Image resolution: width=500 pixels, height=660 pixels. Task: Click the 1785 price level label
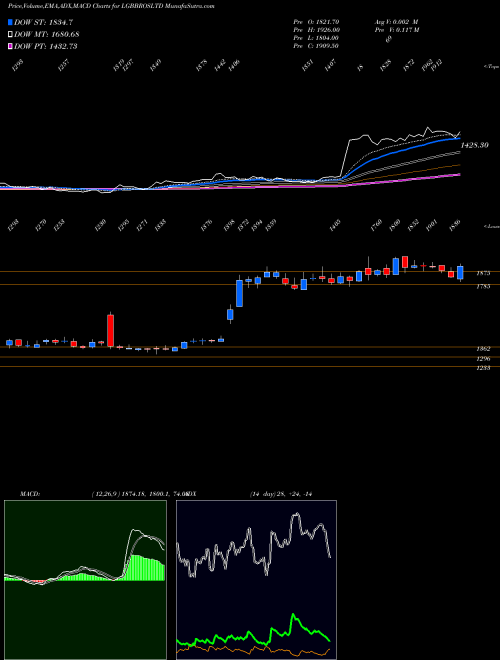(483, 286)
